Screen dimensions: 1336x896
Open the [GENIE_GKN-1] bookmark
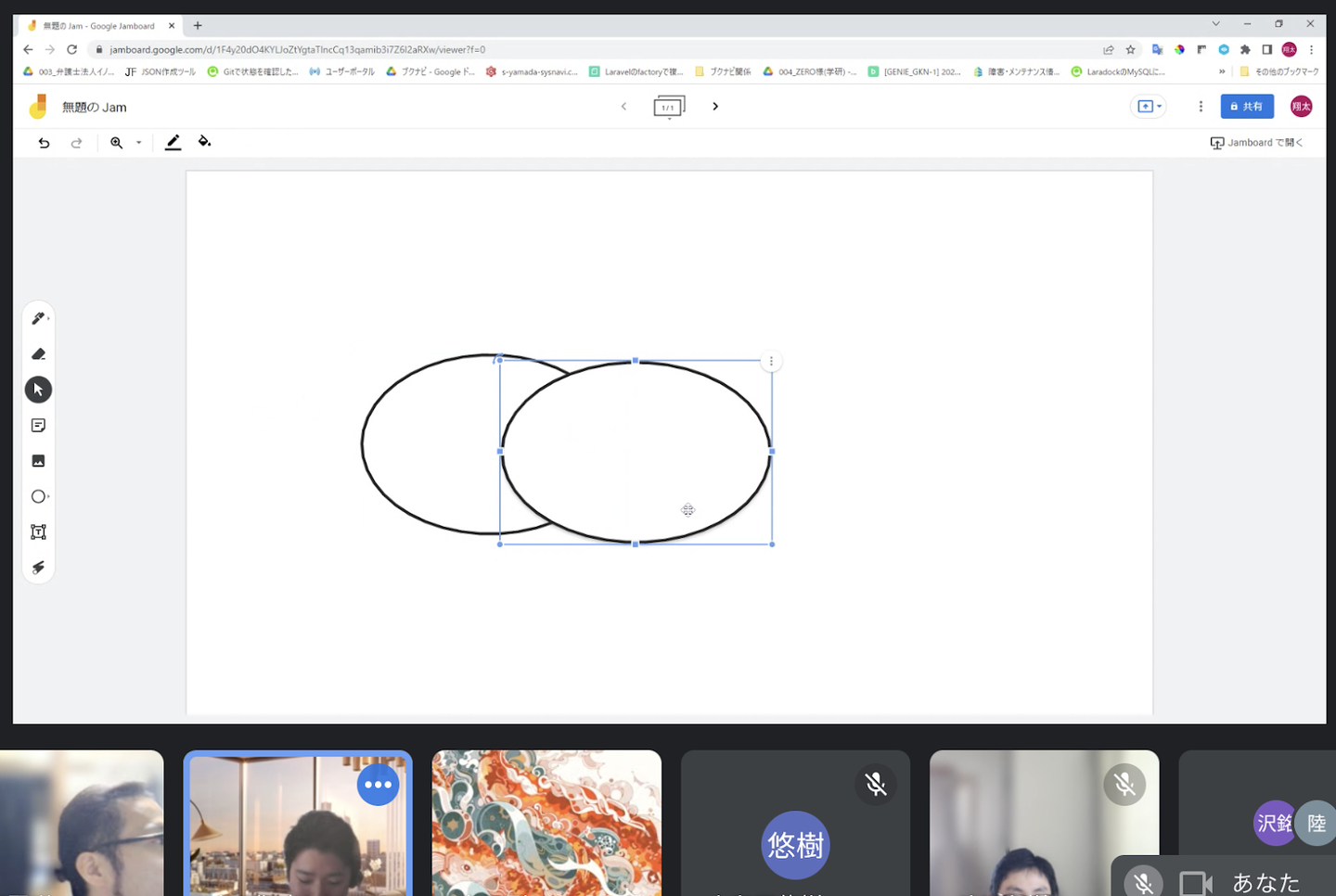coord(915,71)
